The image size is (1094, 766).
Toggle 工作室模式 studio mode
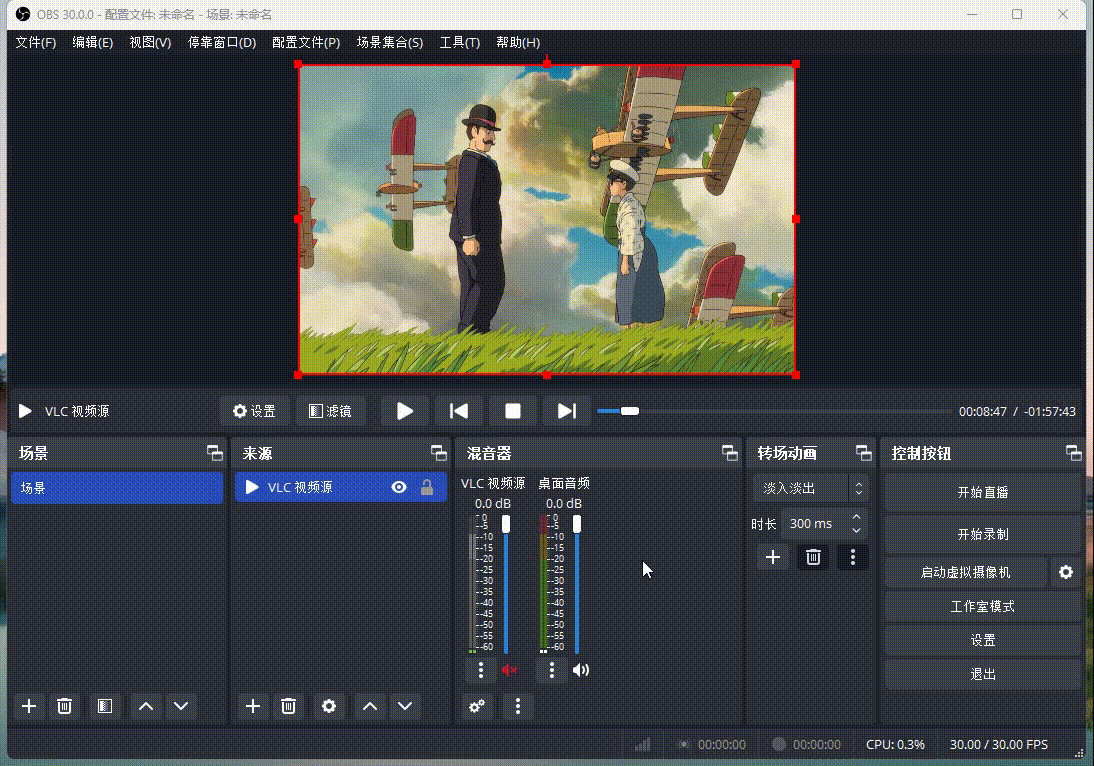(x=982, y=606)
